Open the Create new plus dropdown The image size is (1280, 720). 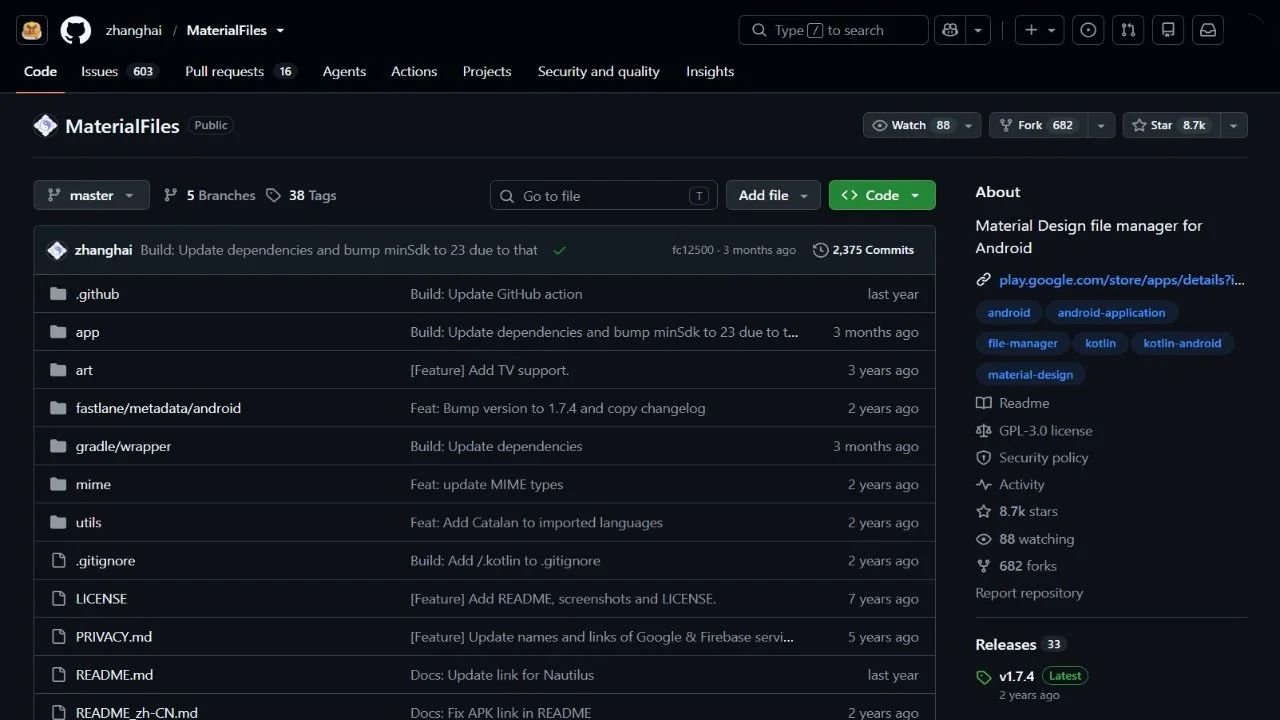pos(1040,30)
